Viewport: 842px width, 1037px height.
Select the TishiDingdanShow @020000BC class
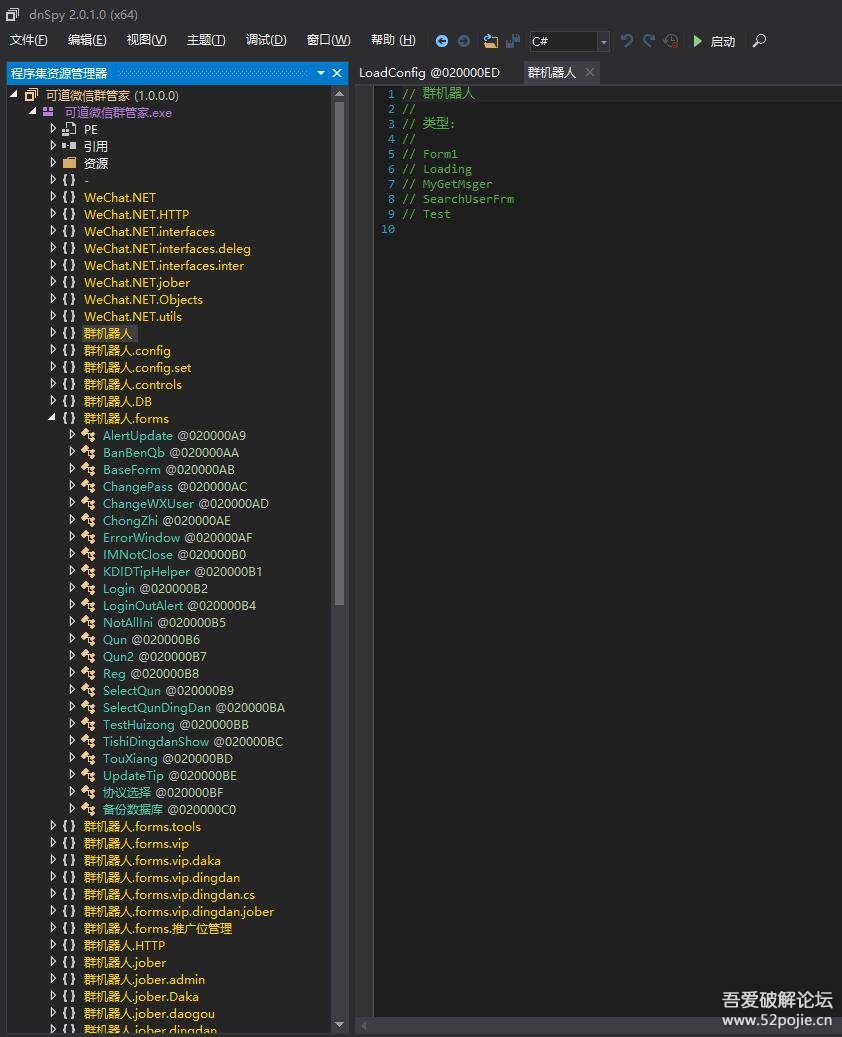coord(192,741)
